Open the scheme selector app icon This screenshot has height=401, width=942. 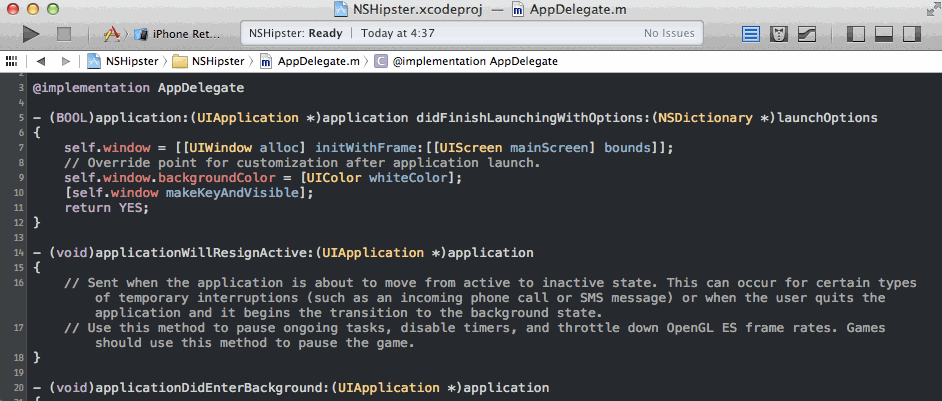(x=112, y=34)
